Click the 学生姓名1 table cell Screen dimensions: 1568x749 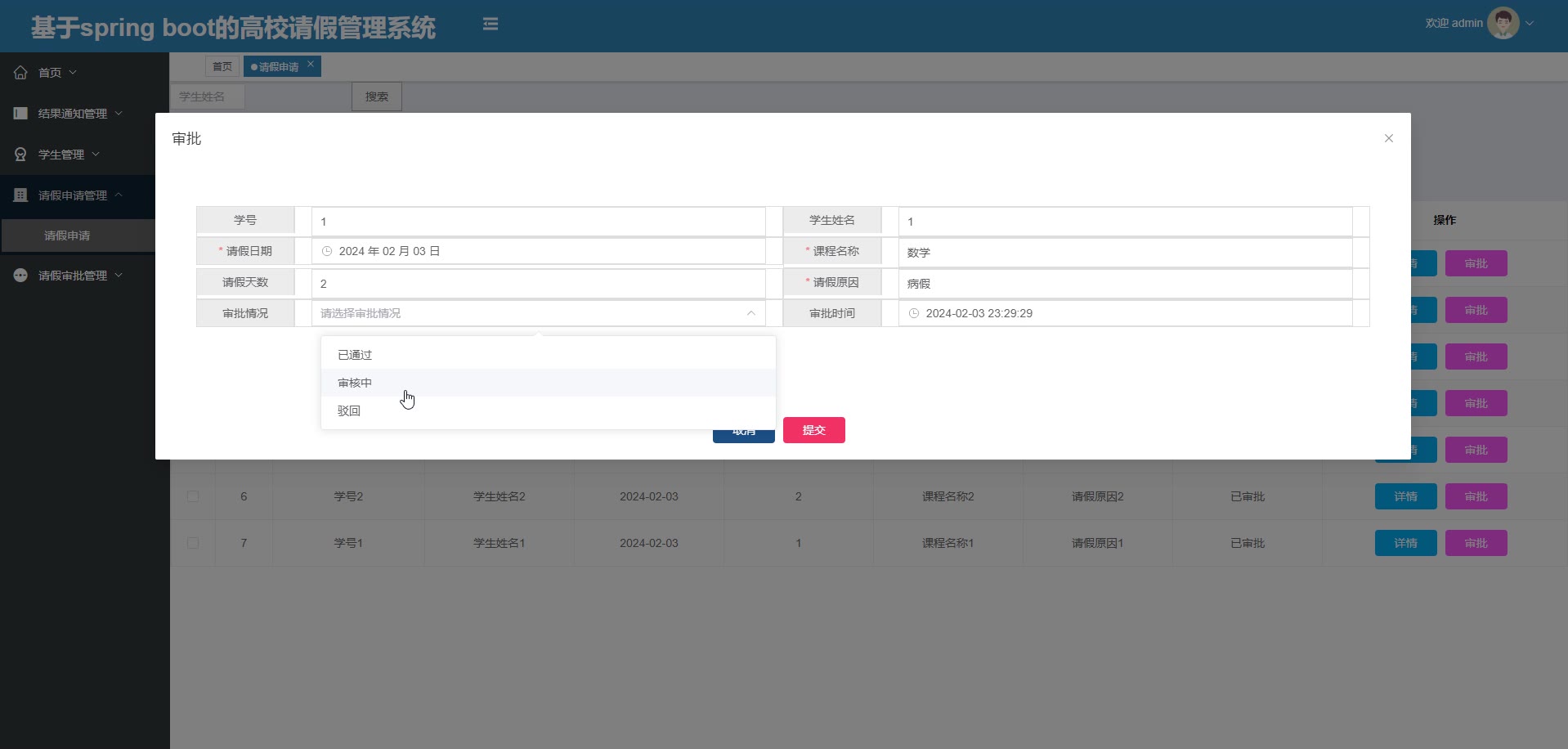(499, 543)
